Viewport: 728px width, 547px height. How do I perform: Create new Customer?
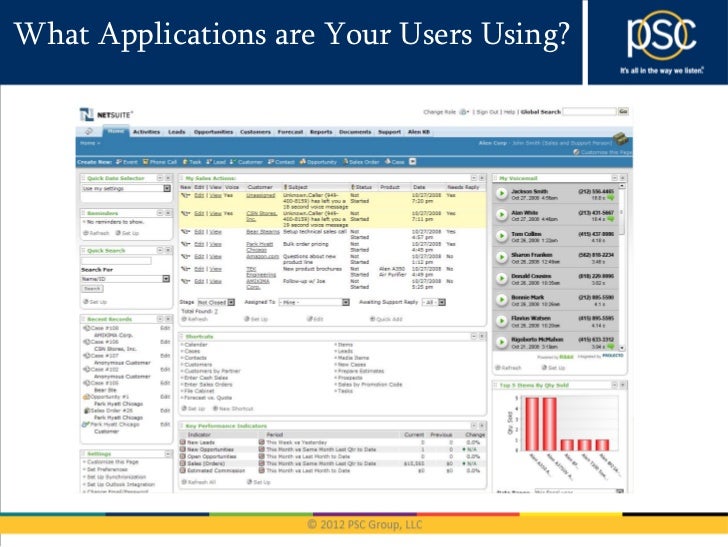pyautogui.click(x=246, y=162)
